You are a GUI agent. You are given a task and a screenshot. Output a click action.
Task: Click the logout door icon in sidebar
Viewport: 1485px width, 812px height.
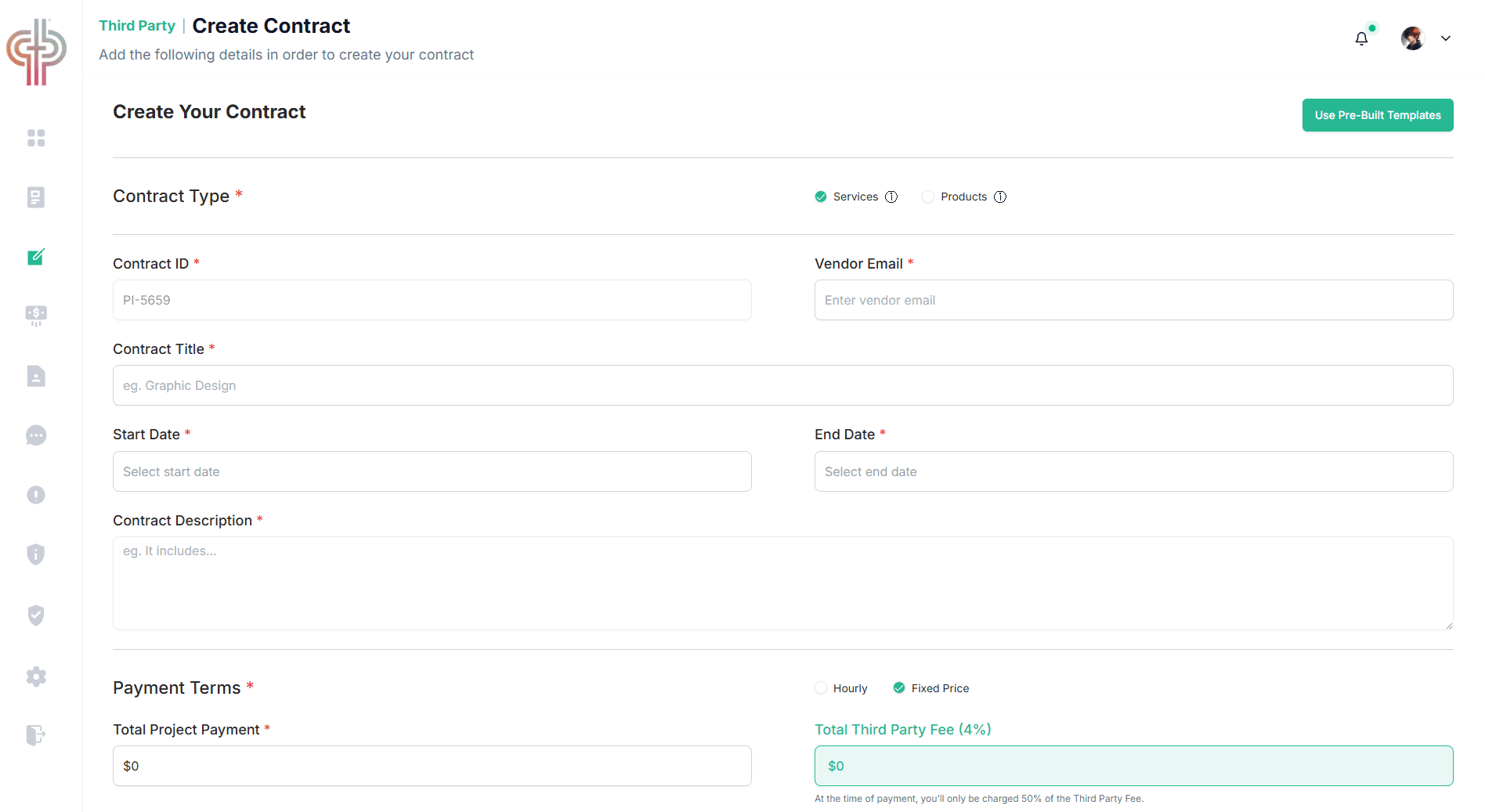36,735
